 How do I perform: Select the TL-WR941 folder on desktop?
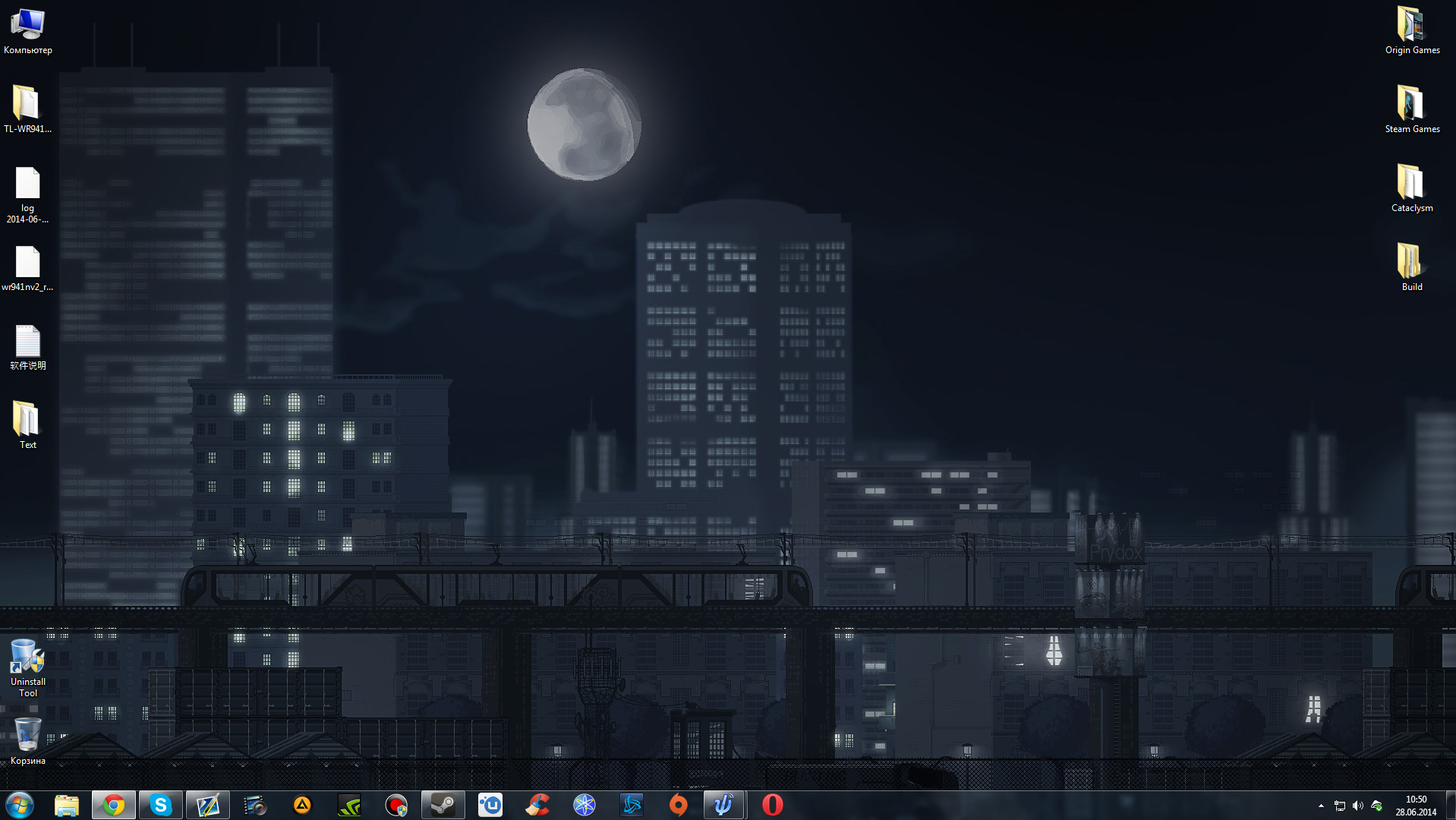pos(28,110)
